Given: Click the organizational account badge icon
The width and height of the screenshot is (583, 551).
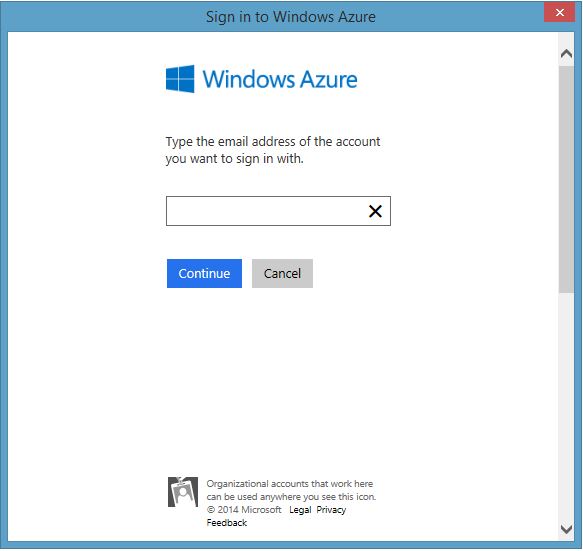Looking at the screenshot, I should [183, 492].
